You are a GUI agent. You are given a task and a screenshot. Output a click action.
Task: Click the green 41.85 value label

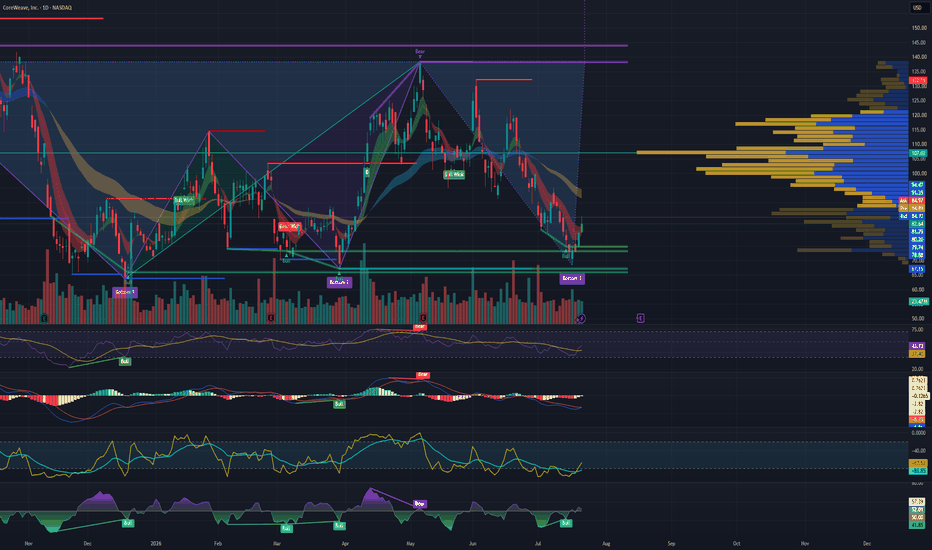tap(917, 525)
